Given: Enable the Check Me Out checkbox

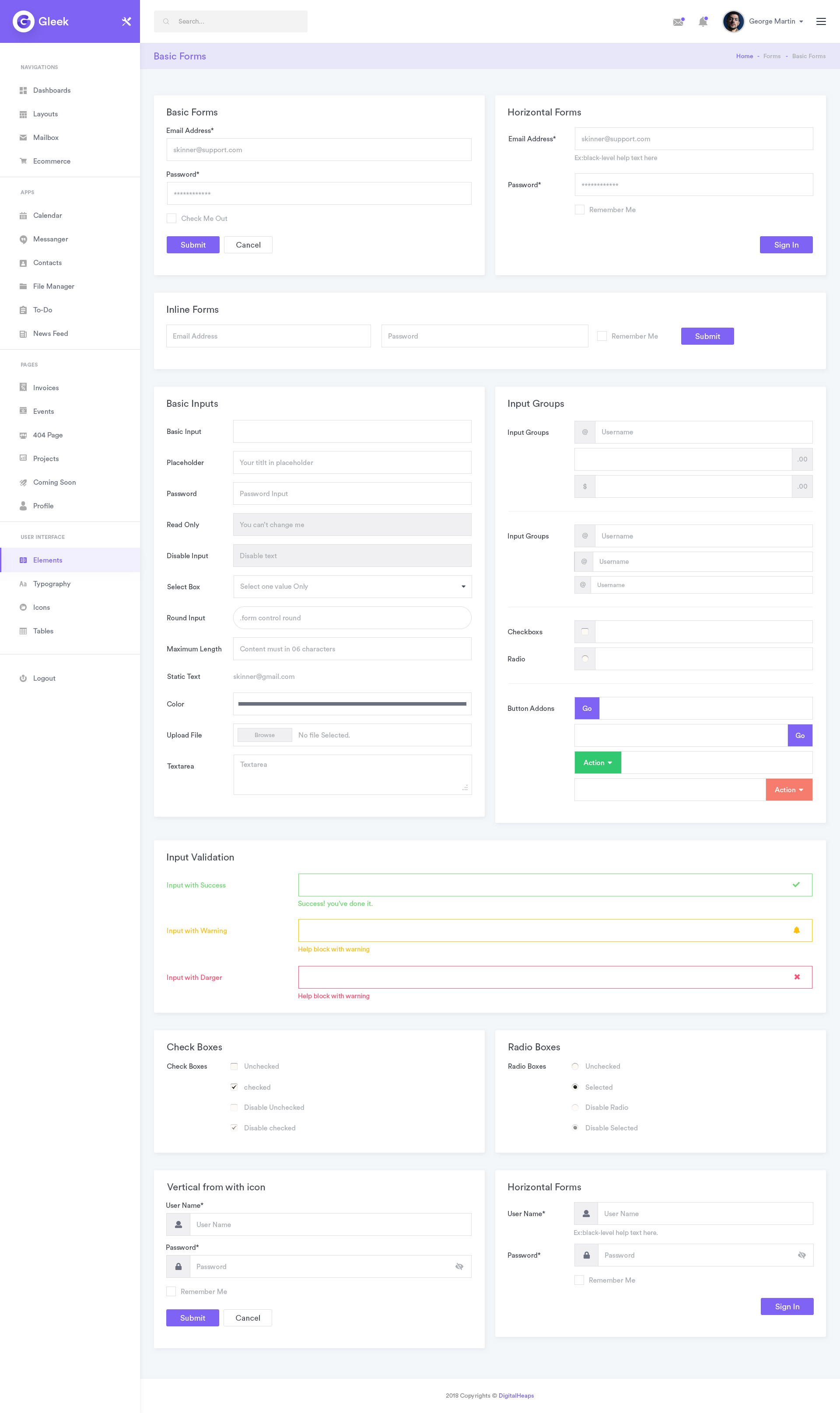Looking at the screenshot, I should coord(171,218).
